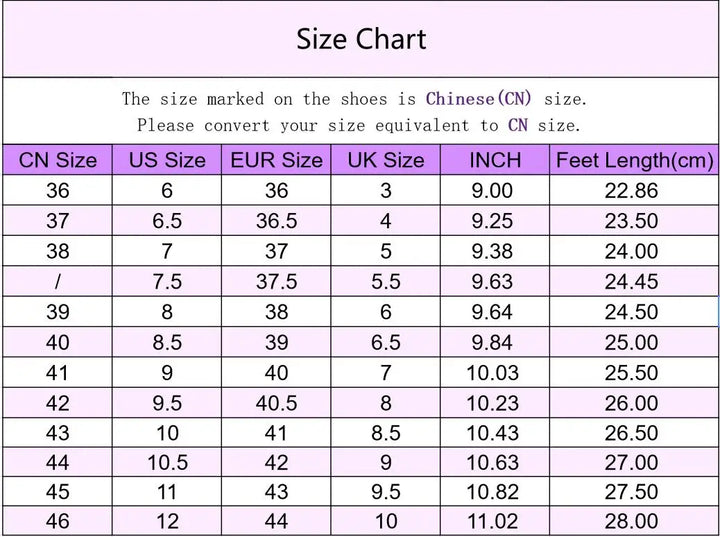
Task: Click the EUR Size column header
Action: (x=276, y=160)
